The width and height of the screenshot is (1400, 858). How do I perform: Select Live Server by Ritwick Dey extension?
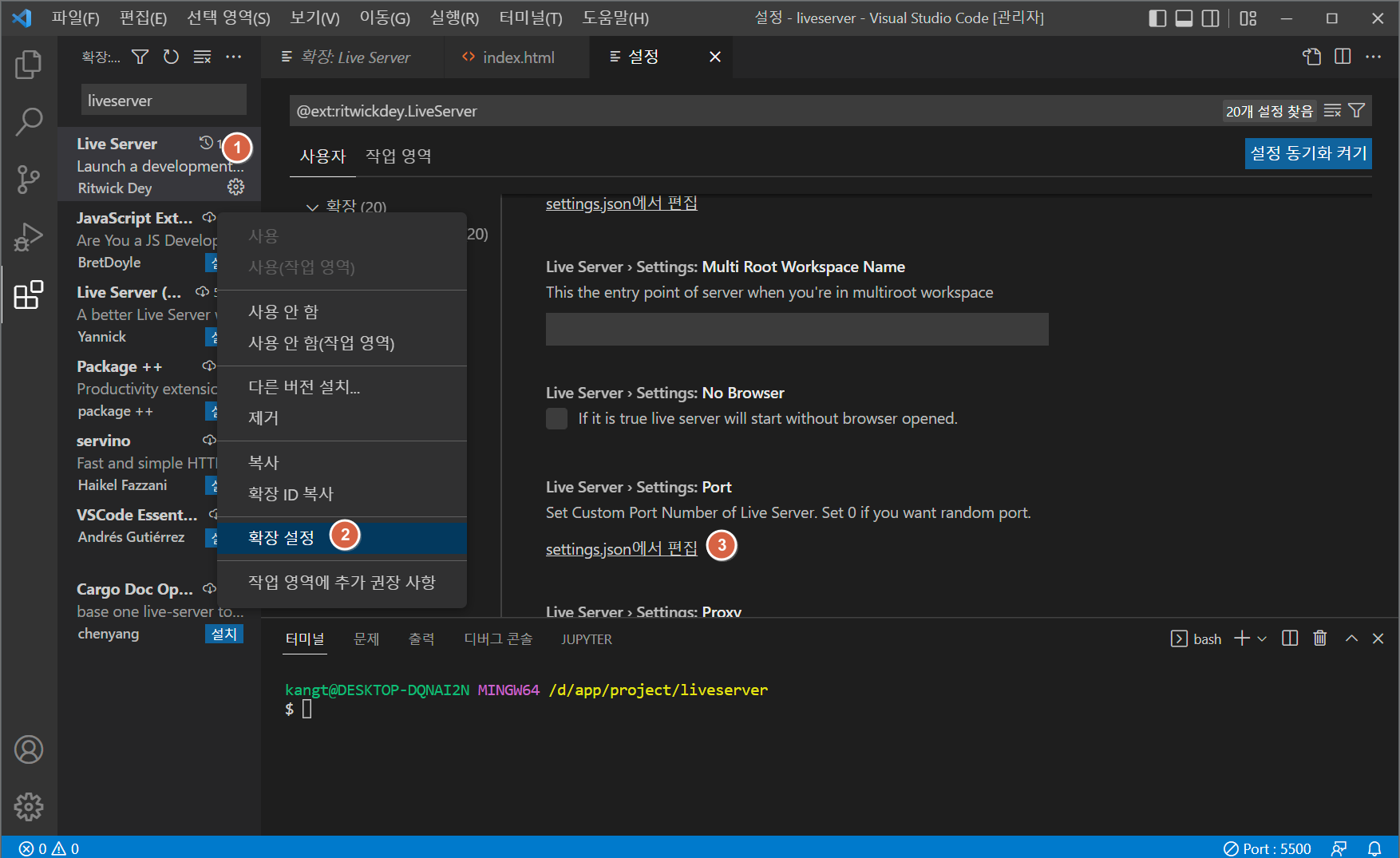159,165
